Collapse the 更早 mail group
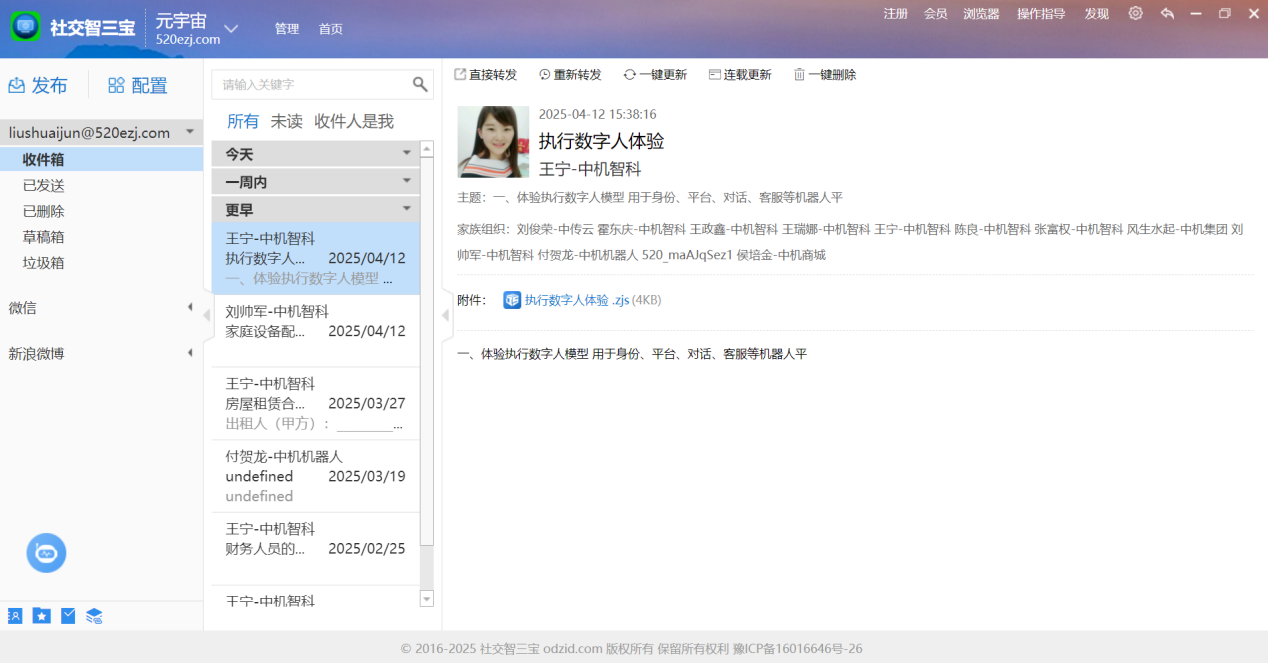This screenshot has width=1268, height=663. click(x=407, y=210)
